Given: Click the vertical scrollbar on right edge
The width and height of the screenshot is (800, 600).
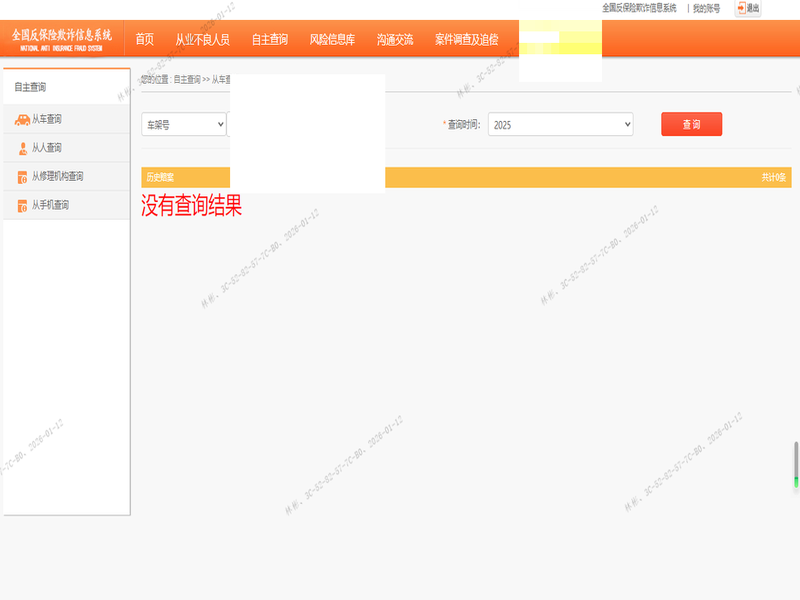Looking at the screenshot, I should point(796,463).
